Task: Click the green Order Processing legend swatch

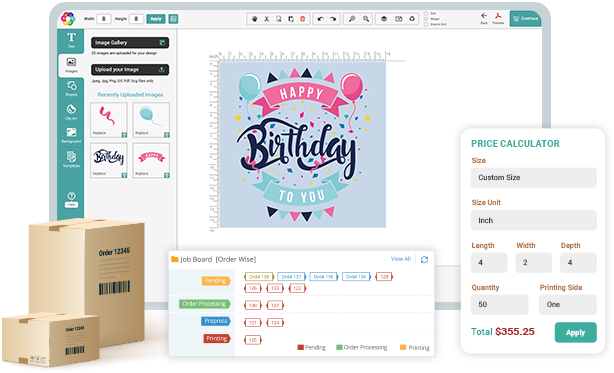Action: pos(340,348)
